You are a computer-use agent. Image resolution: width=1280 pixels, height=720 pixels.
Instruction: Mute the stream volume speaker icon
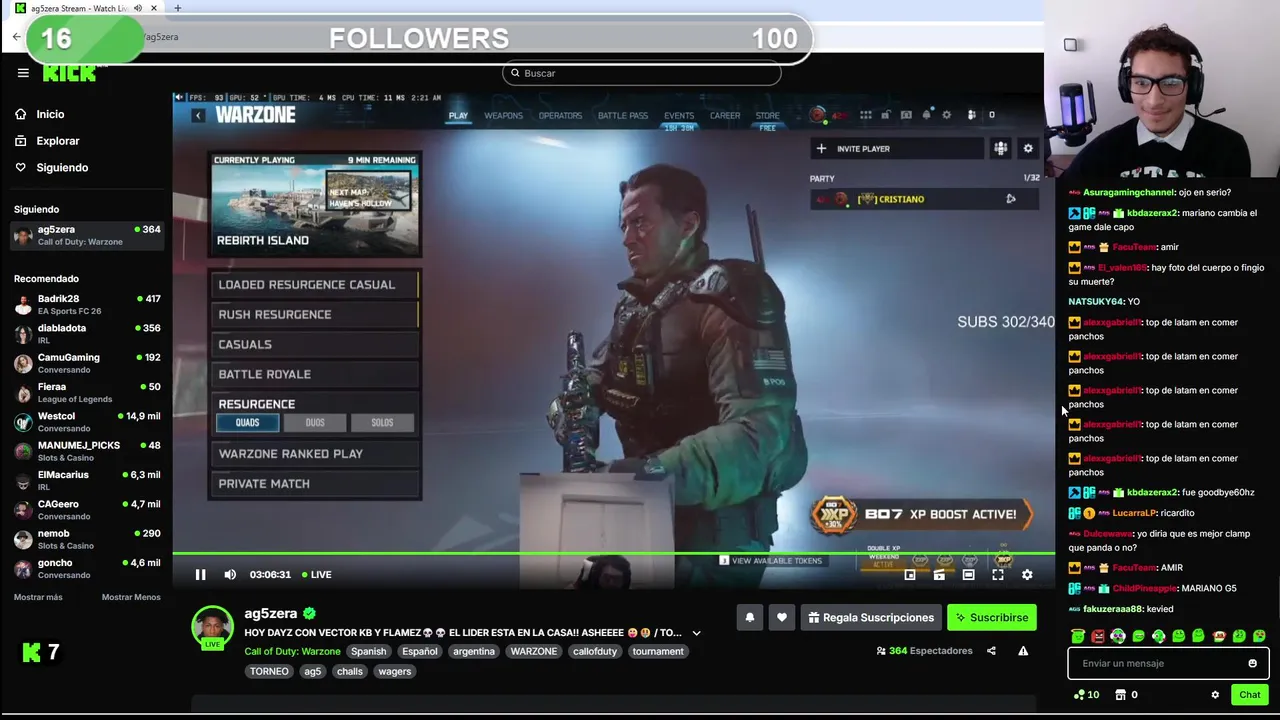pos(230,574)
